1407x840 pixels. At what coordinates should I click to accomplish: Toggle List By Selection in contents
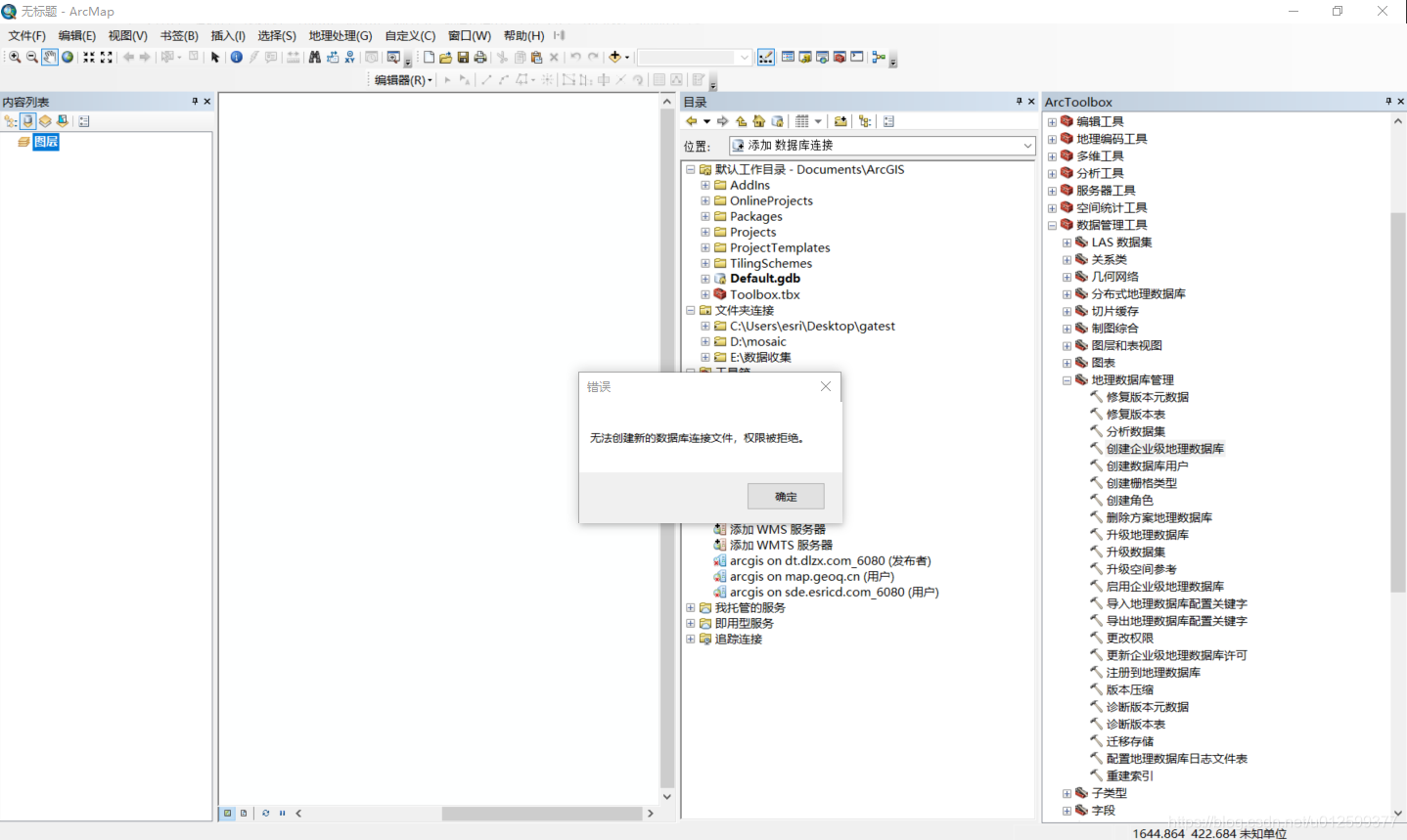[63, 121]
